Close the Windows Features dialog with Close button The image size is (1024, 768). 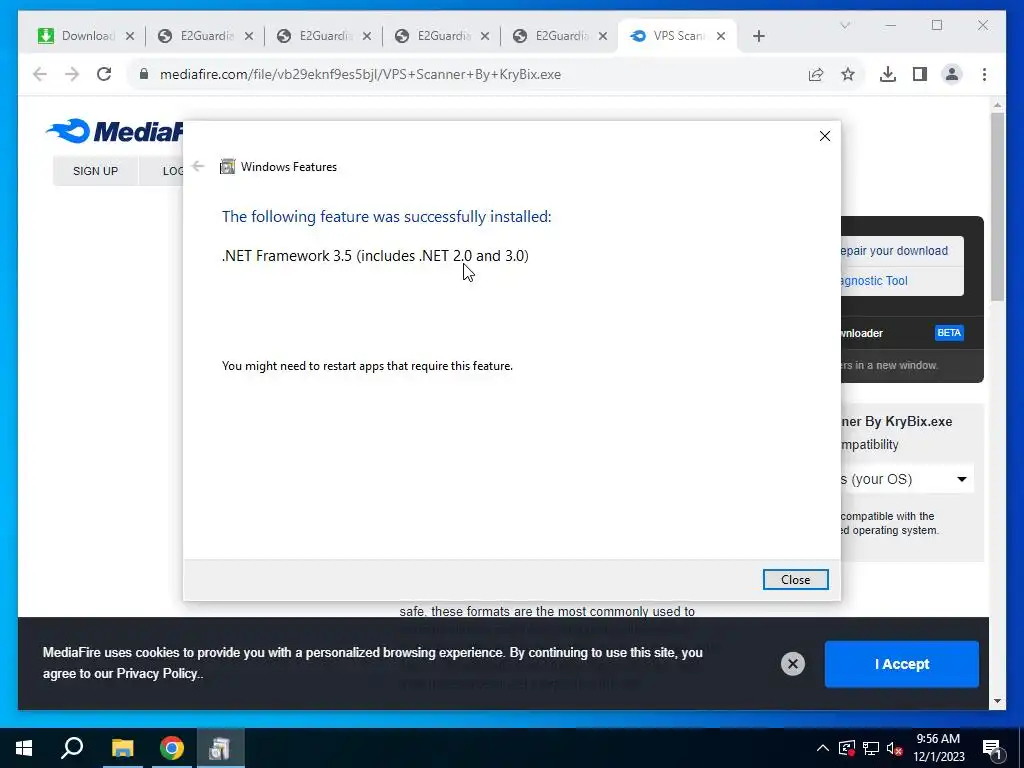pyautogui.click(x=795, y=579)
